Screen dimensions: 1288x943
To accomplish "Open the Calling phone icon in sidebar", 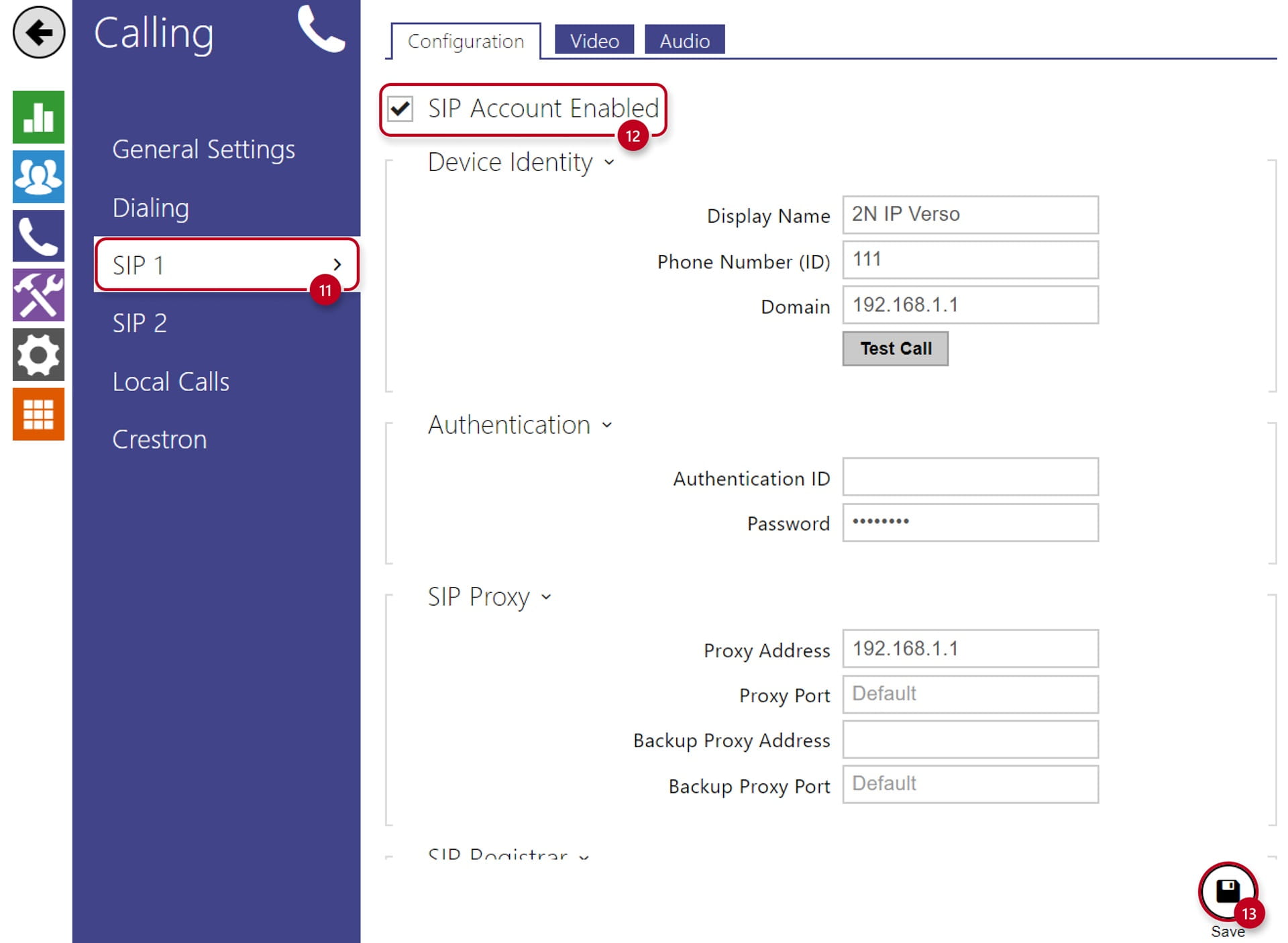I will (38, 235).
